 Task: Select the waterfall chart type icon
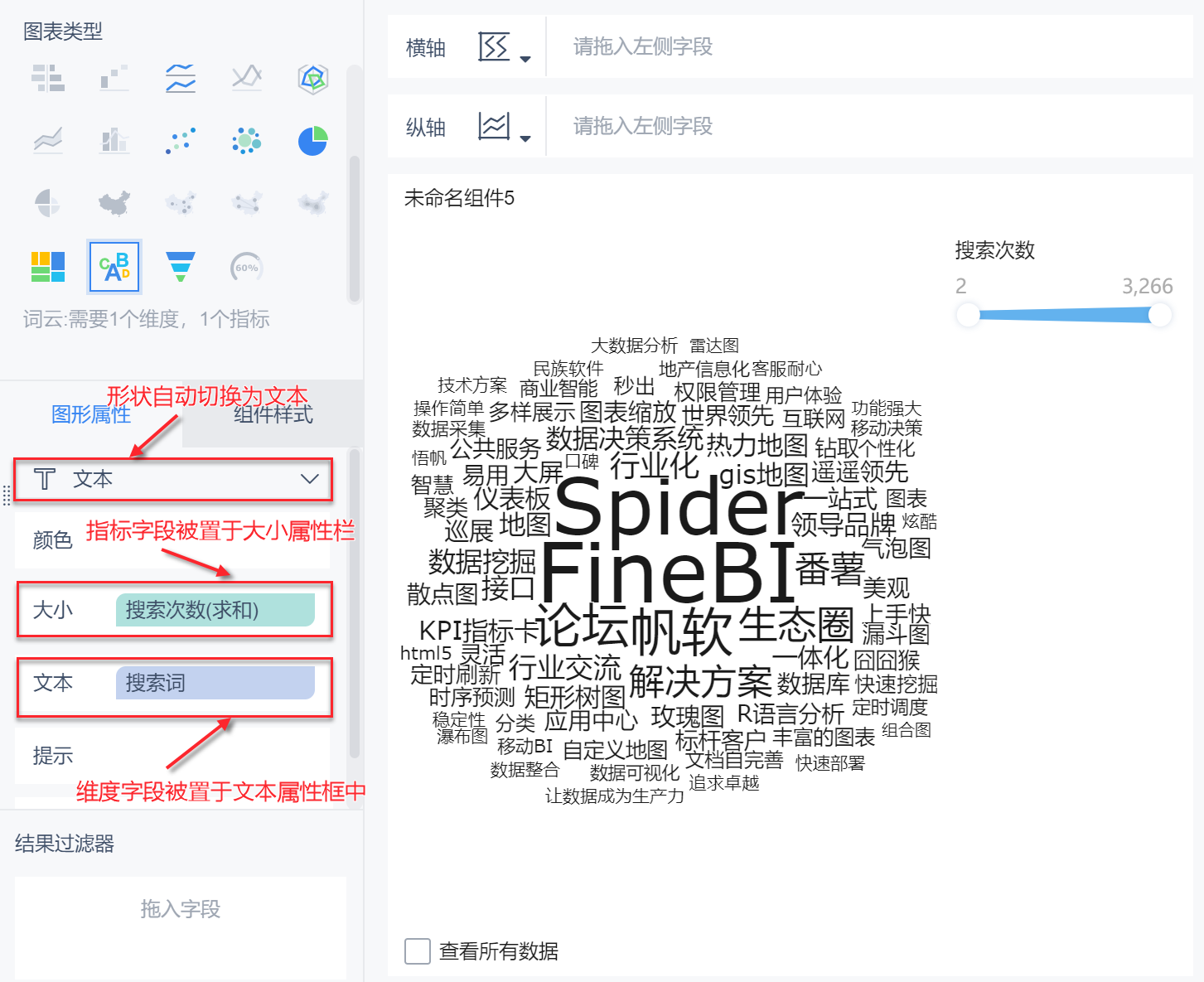click(x=114, y=78)
